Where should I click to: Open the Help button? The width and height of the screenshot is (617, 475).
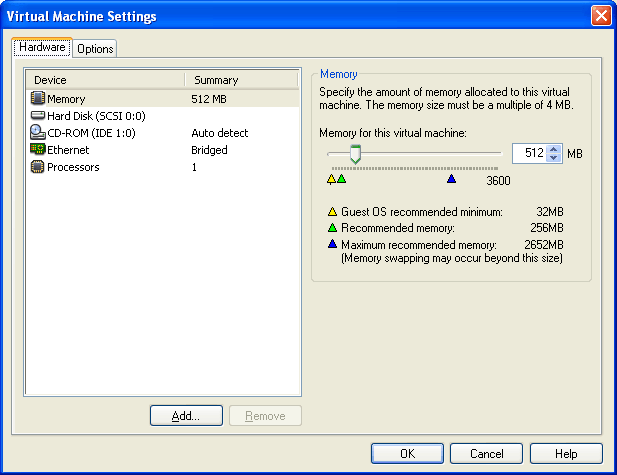click(x=566, y=453)
